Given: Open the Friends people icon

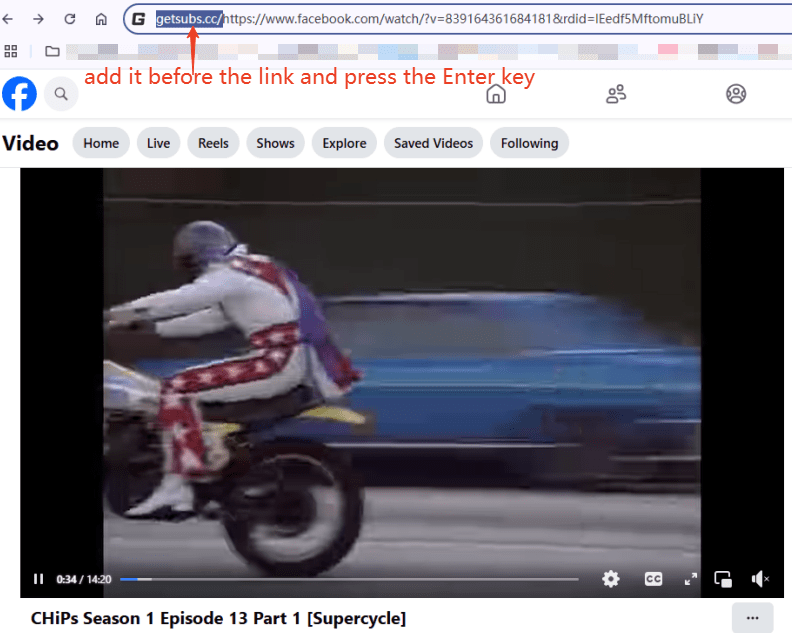Looking at the screenshot, I should pyautogui.click(x=616, y=94).
